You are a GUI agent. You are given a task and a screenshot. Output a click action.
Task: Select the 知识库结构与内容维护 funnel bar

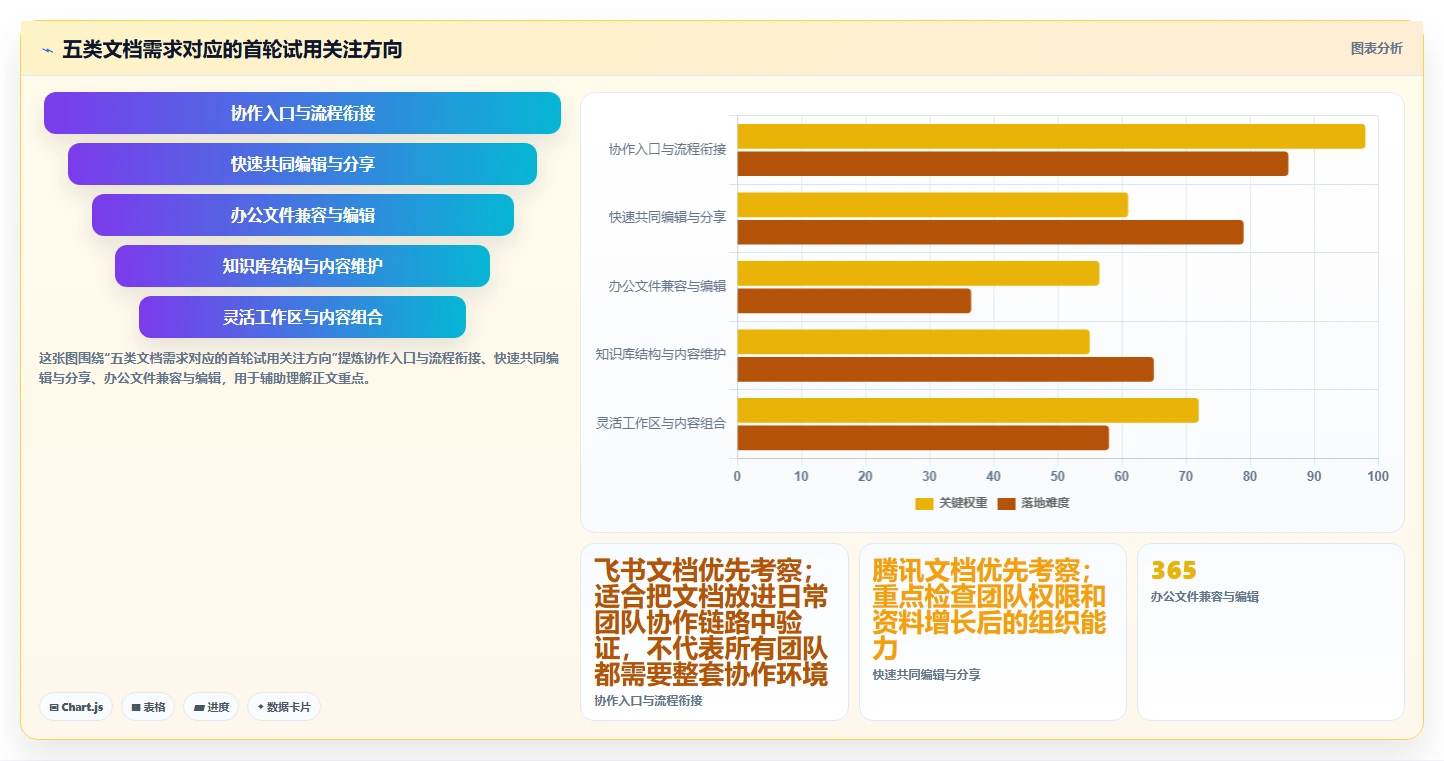pyautogui.click(x=302, y=266)
